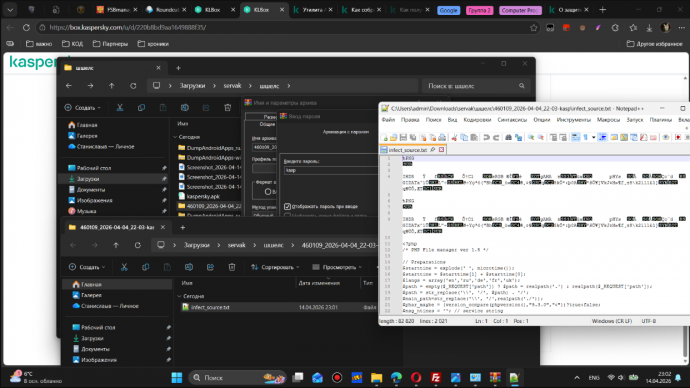Open the Кодировки menu in Notepad++

(x=477, y=120)
